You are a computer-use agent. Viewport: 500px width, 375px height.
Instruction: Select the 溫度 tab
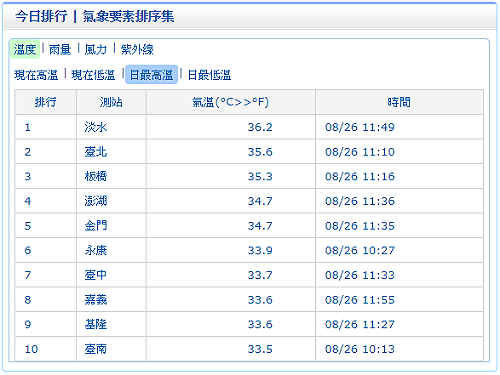coord(25,49)
